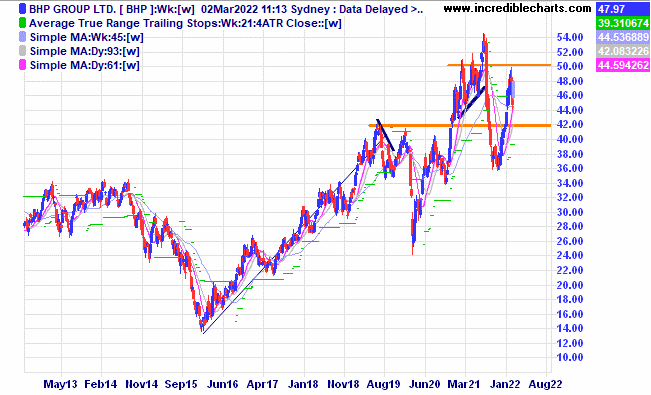Click the 16.00 price axis label
Image resolution: width=651 pixels, height=395 pixels.
click(x=570, y=314)
